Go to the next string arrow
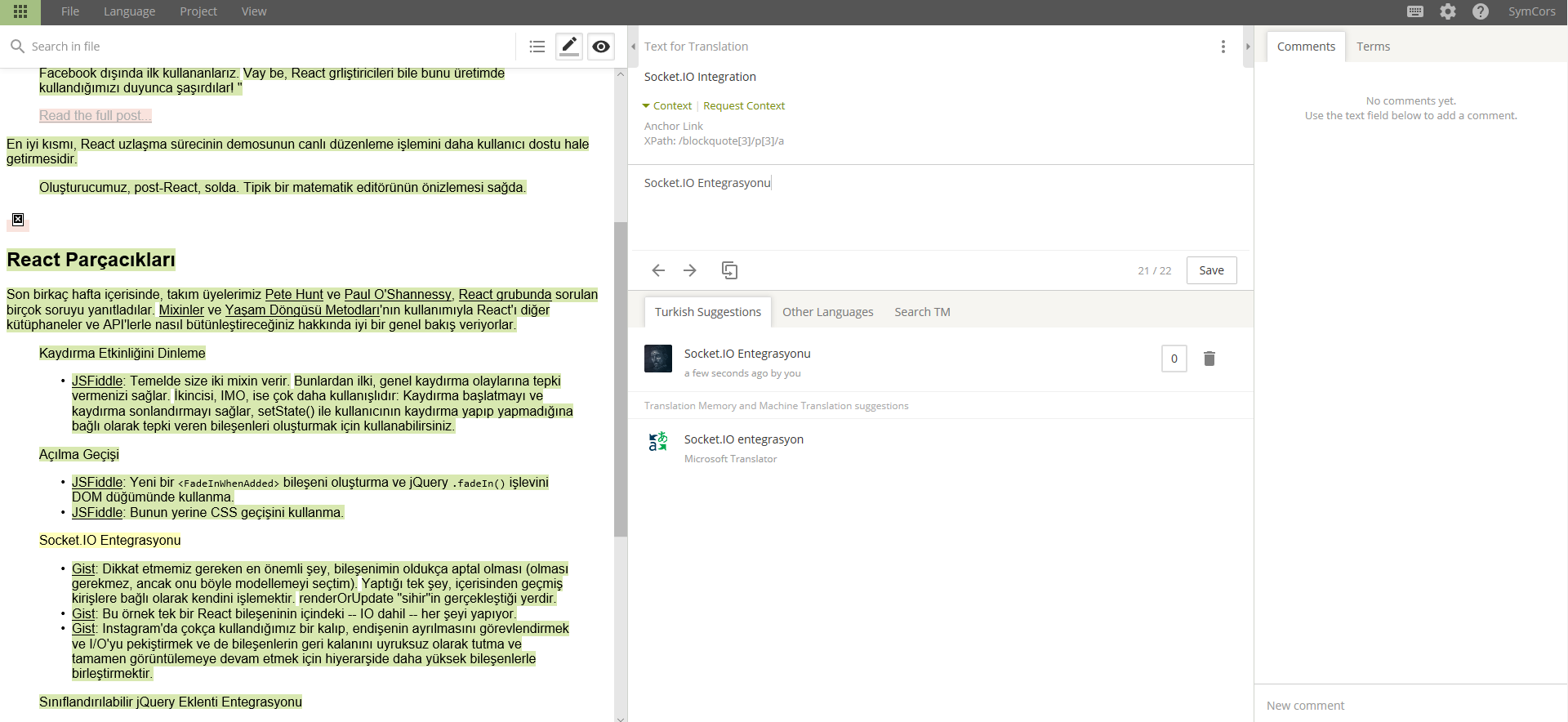Image resolution: width=1568 pixels, height=722 pixels. [690, 270]
